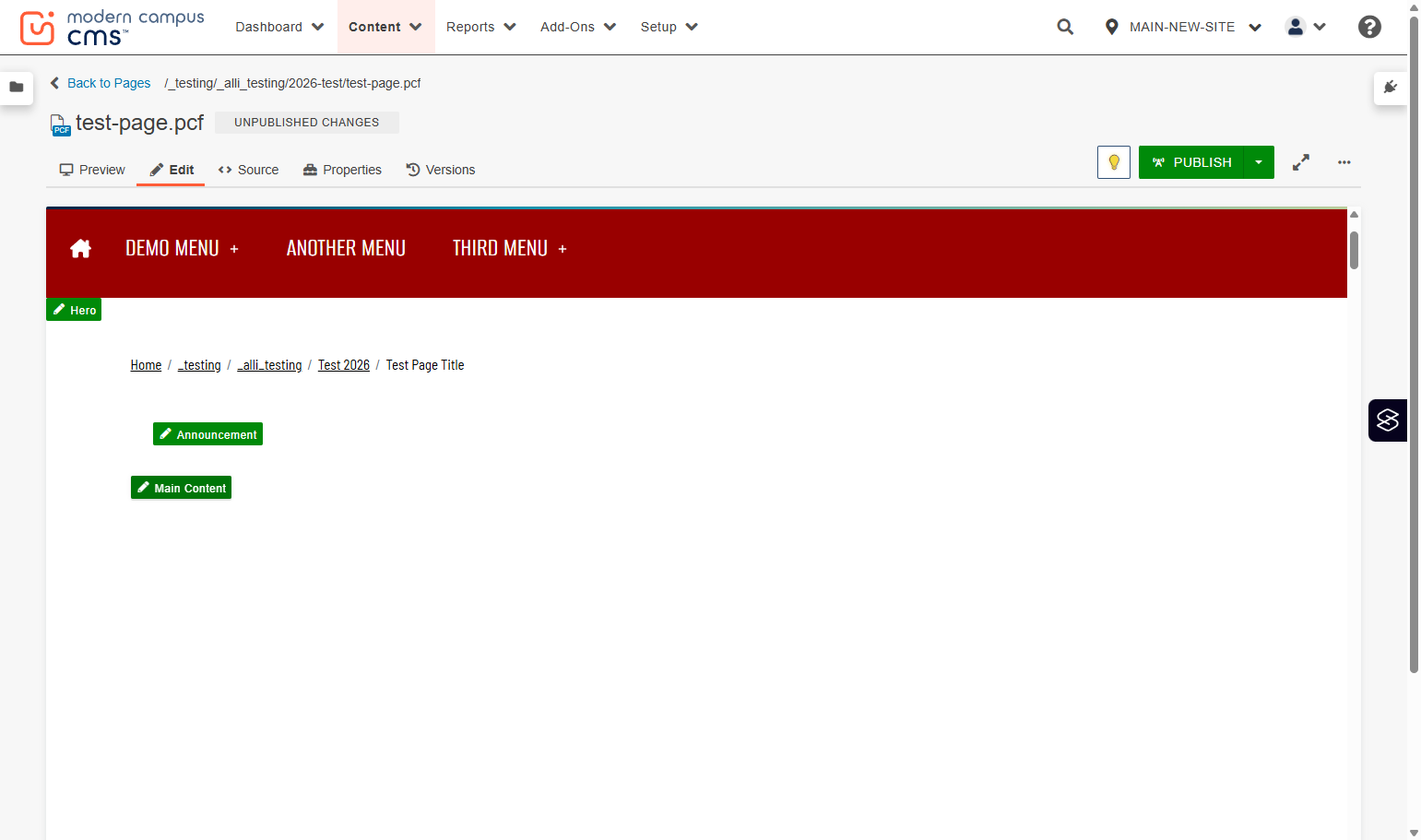Toggle fullscreen expand icon

click(x=1301, y=162)
